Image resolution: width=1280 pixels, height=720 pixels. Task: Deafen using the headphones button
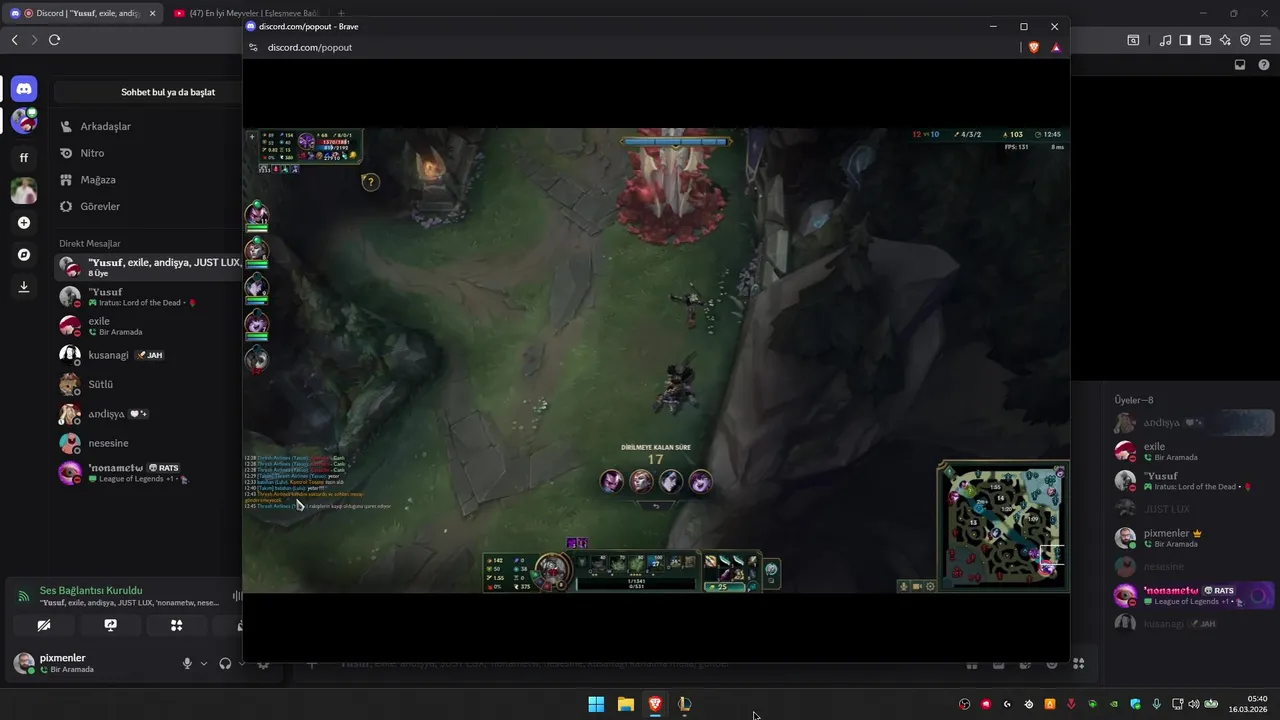pyautogui.click(x=225, y=663)
